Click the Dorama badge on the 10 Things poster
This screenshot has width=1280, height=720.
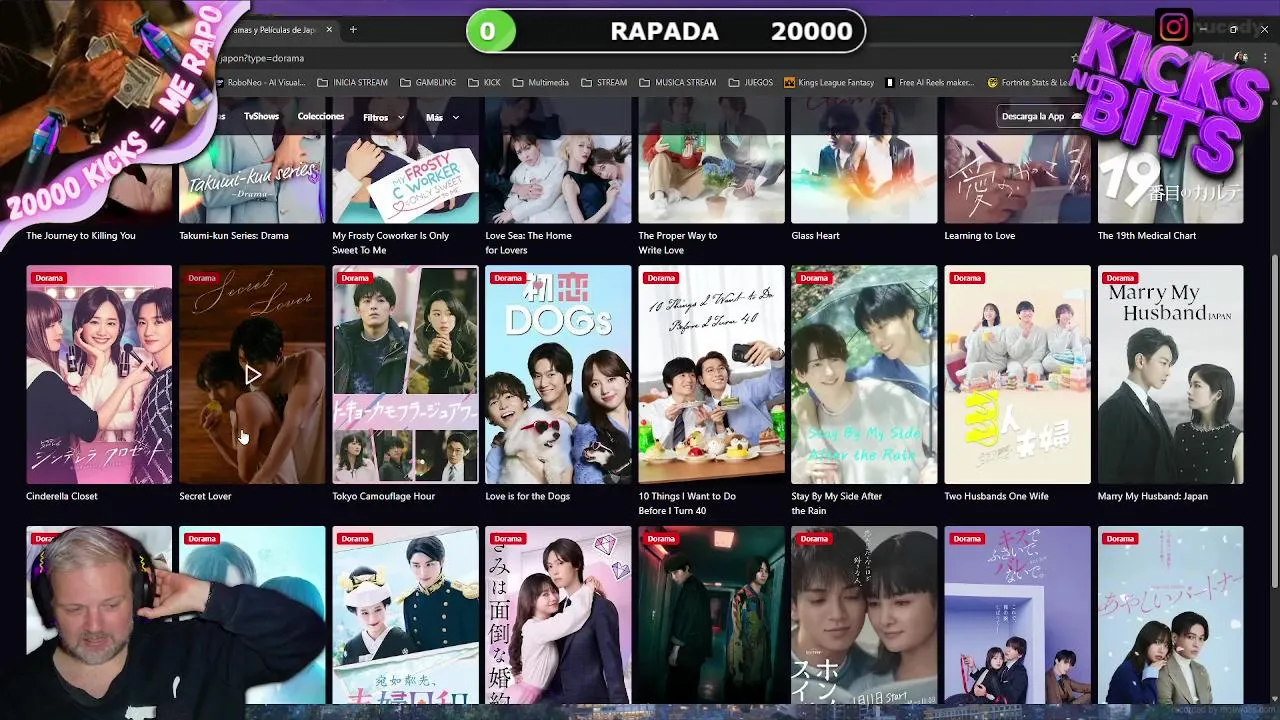pyautogui.click(x=660, y=278)
